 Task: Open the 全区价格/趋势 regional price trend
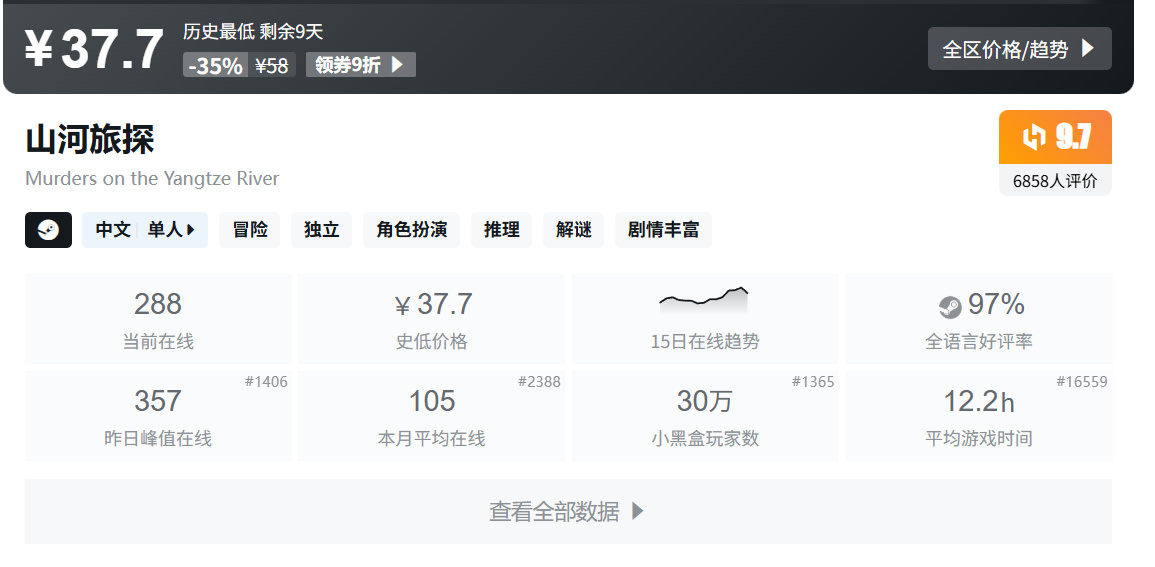(1019, 49)
